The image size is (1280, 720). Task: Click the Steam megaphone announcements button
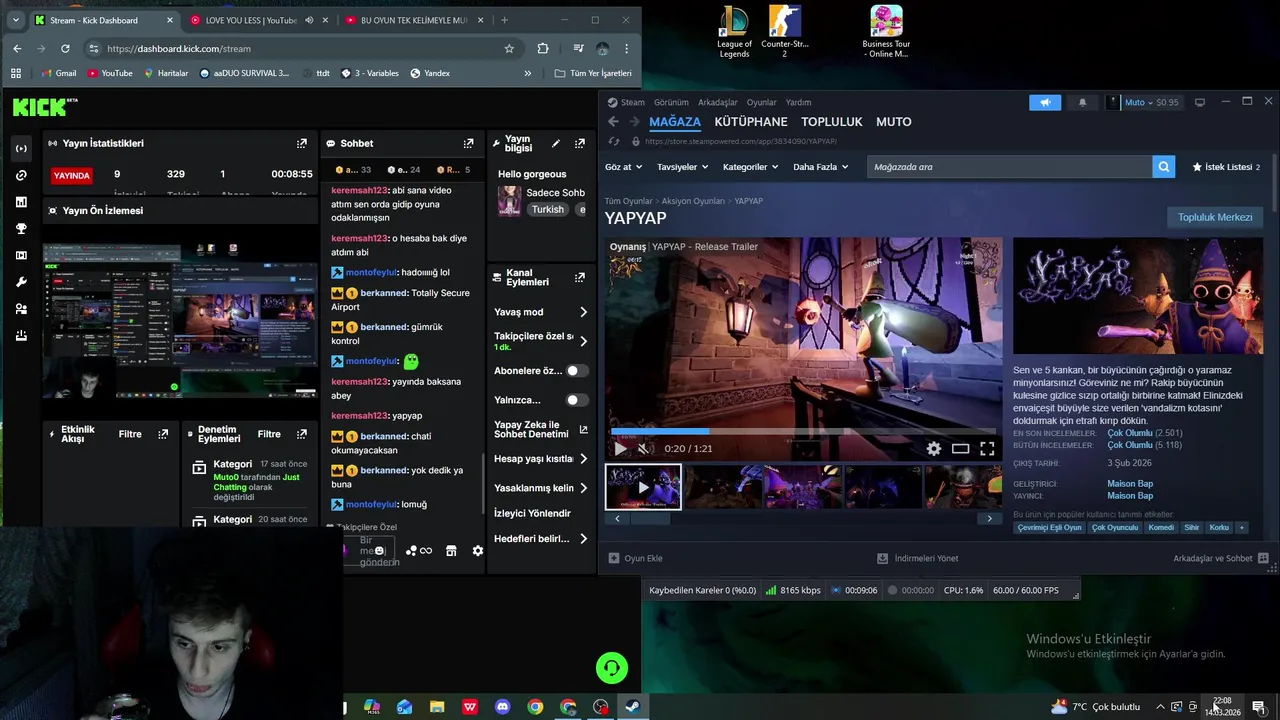tap(1045, 102)
